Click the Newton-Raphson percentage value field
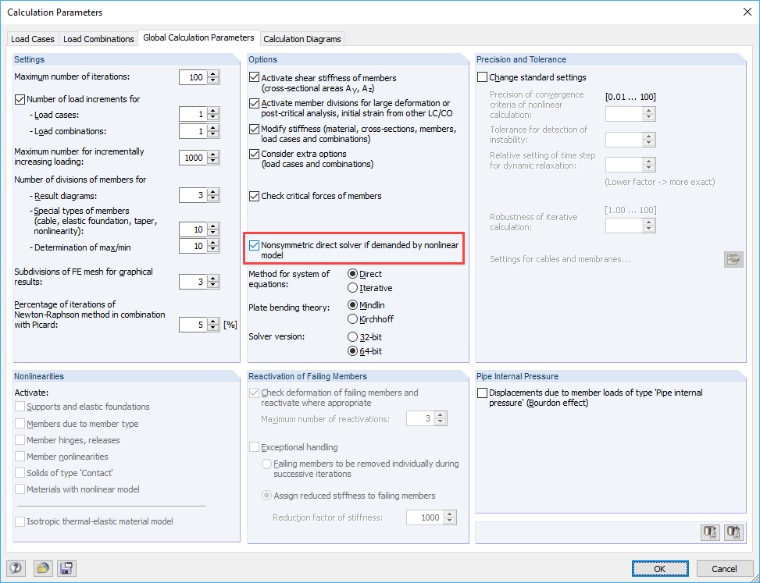The width and height of the screenshot is (760, 583). point(193,325)
